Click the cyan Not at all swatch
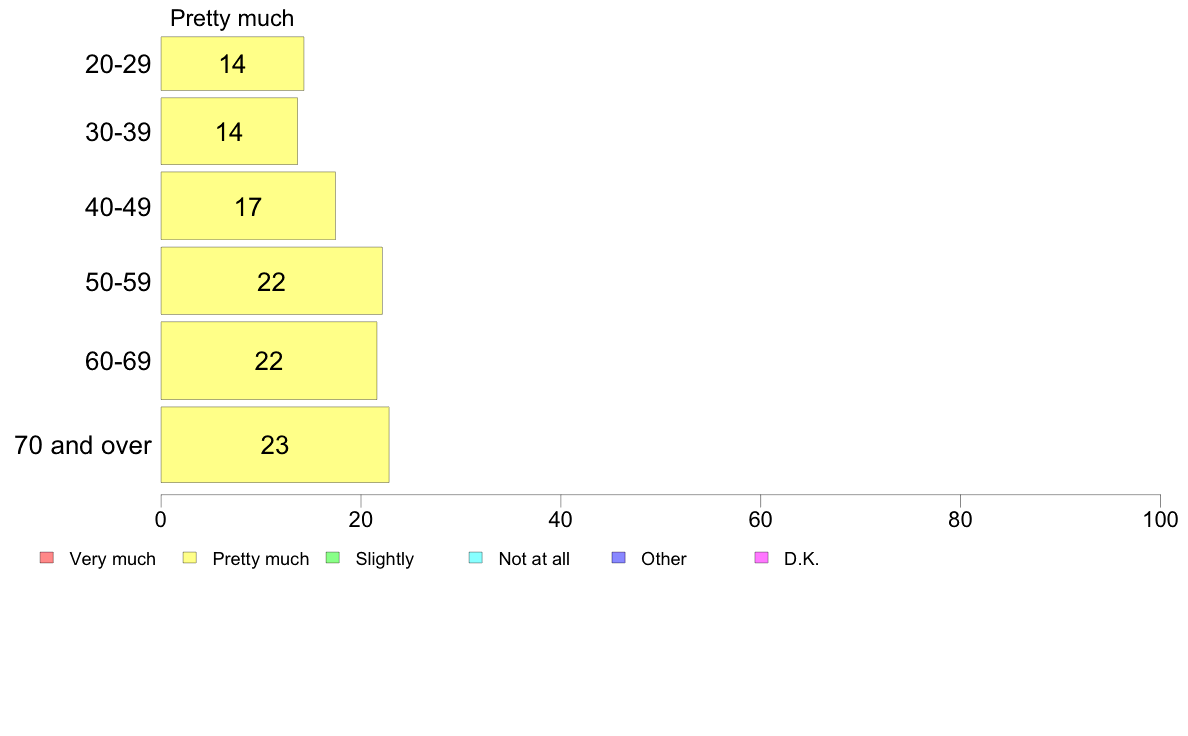Screen dimensions: 1188x736 tap(476, 558)
